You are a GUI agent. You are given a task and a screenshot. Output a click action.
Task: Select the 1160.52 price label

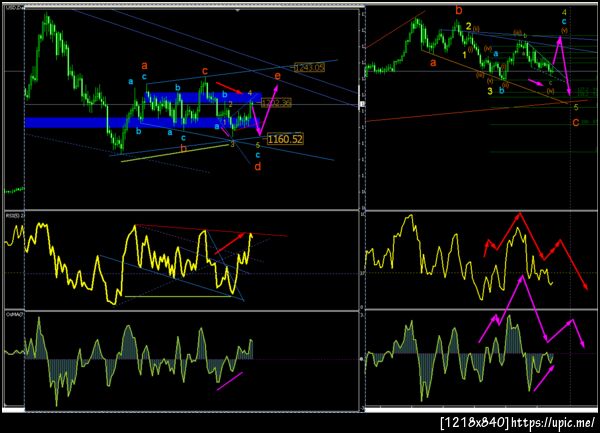pyautogui.click(x=285, y=139)
